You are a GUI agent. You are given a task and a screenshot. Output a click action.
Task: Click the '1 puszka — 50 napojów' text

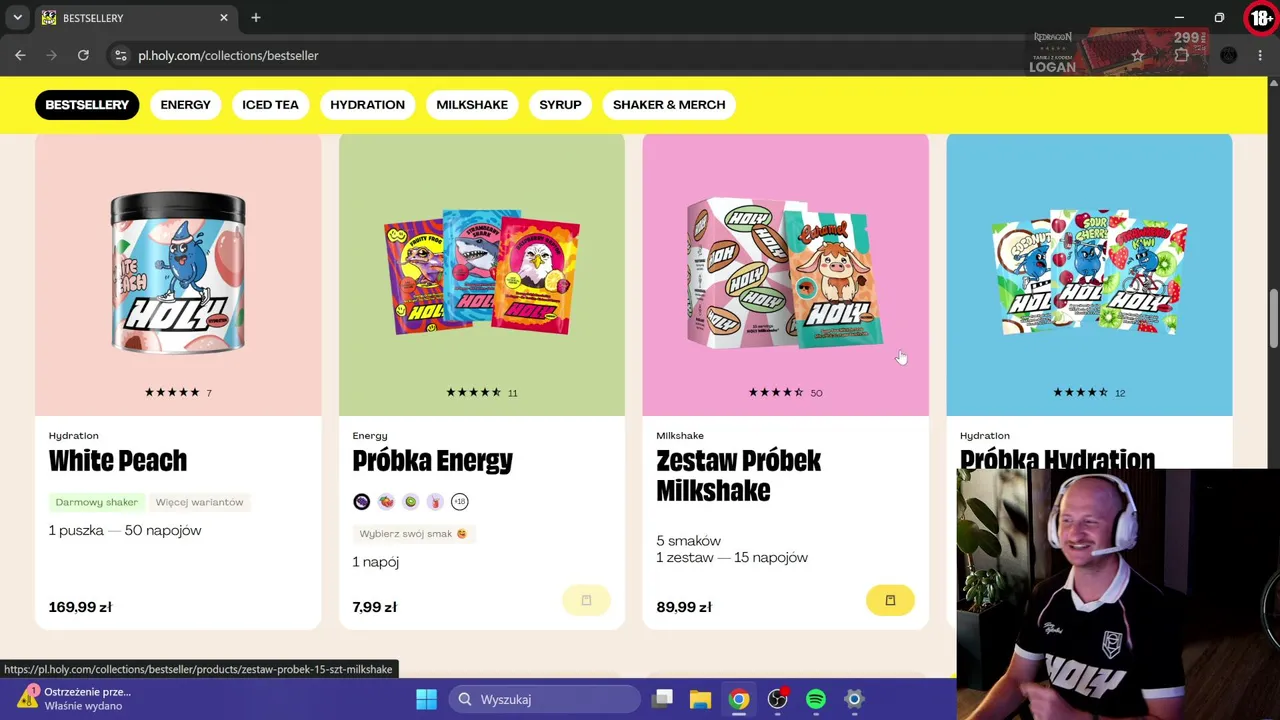[x=125, y=531]
